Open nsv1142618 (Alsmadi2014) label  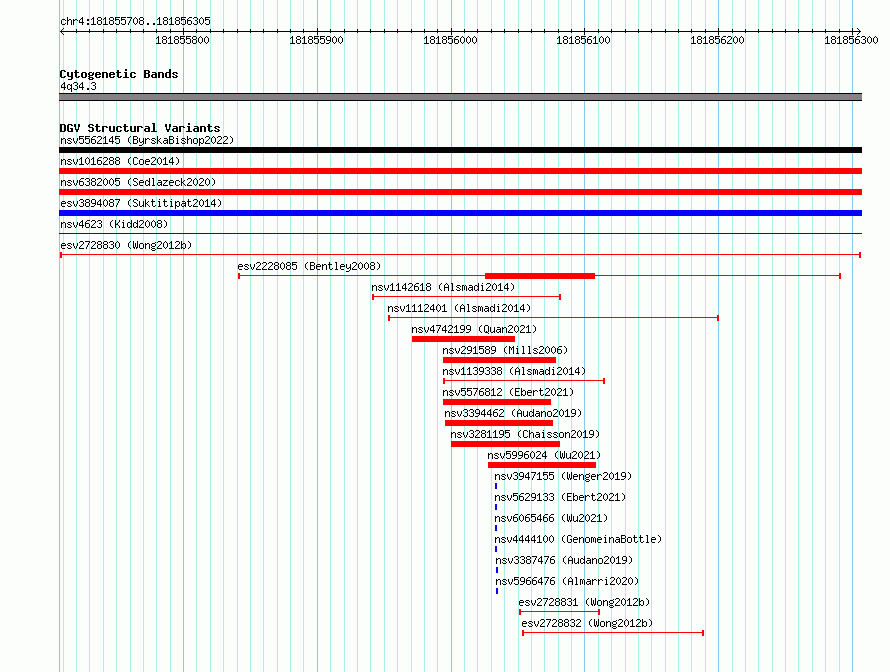(443, 287)
